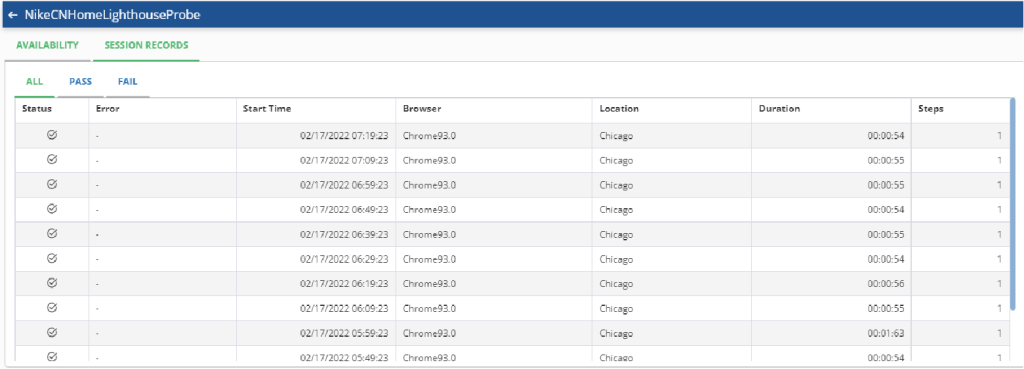Show all session records with ALL filter
The image size is (1024, 369).
point(35,82)
